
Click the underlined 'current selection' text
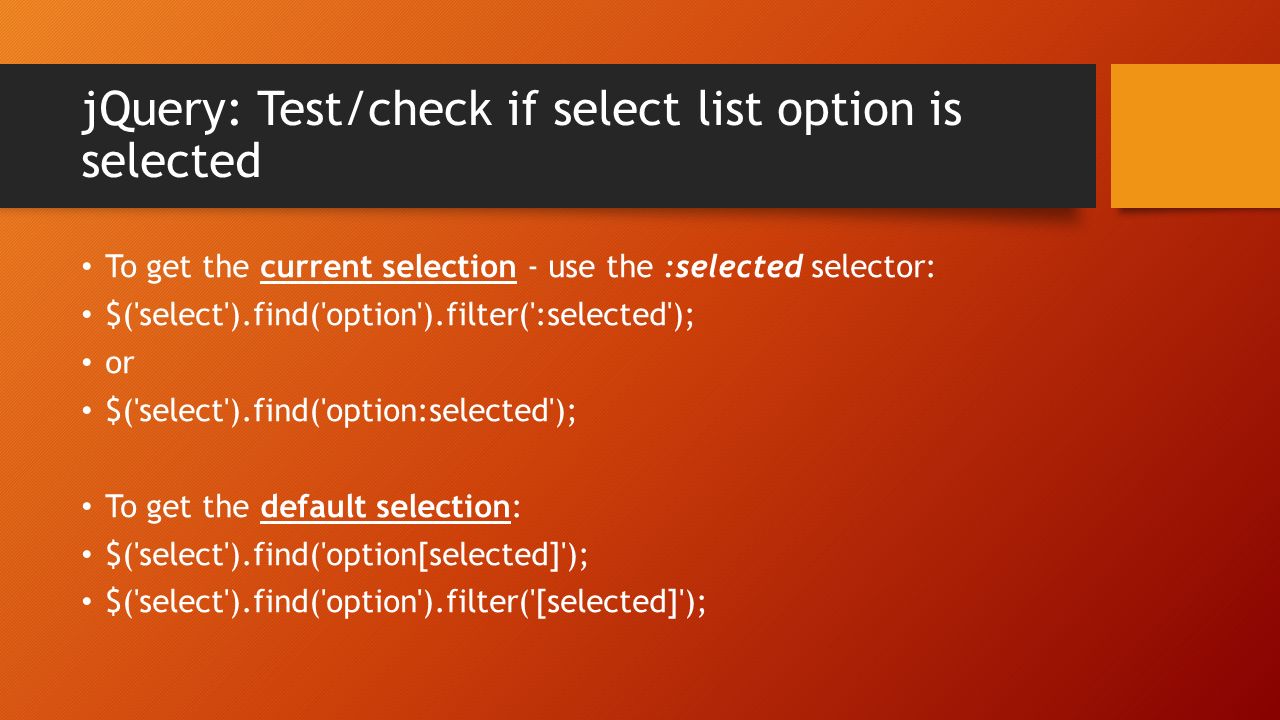[x=388, y=267]
